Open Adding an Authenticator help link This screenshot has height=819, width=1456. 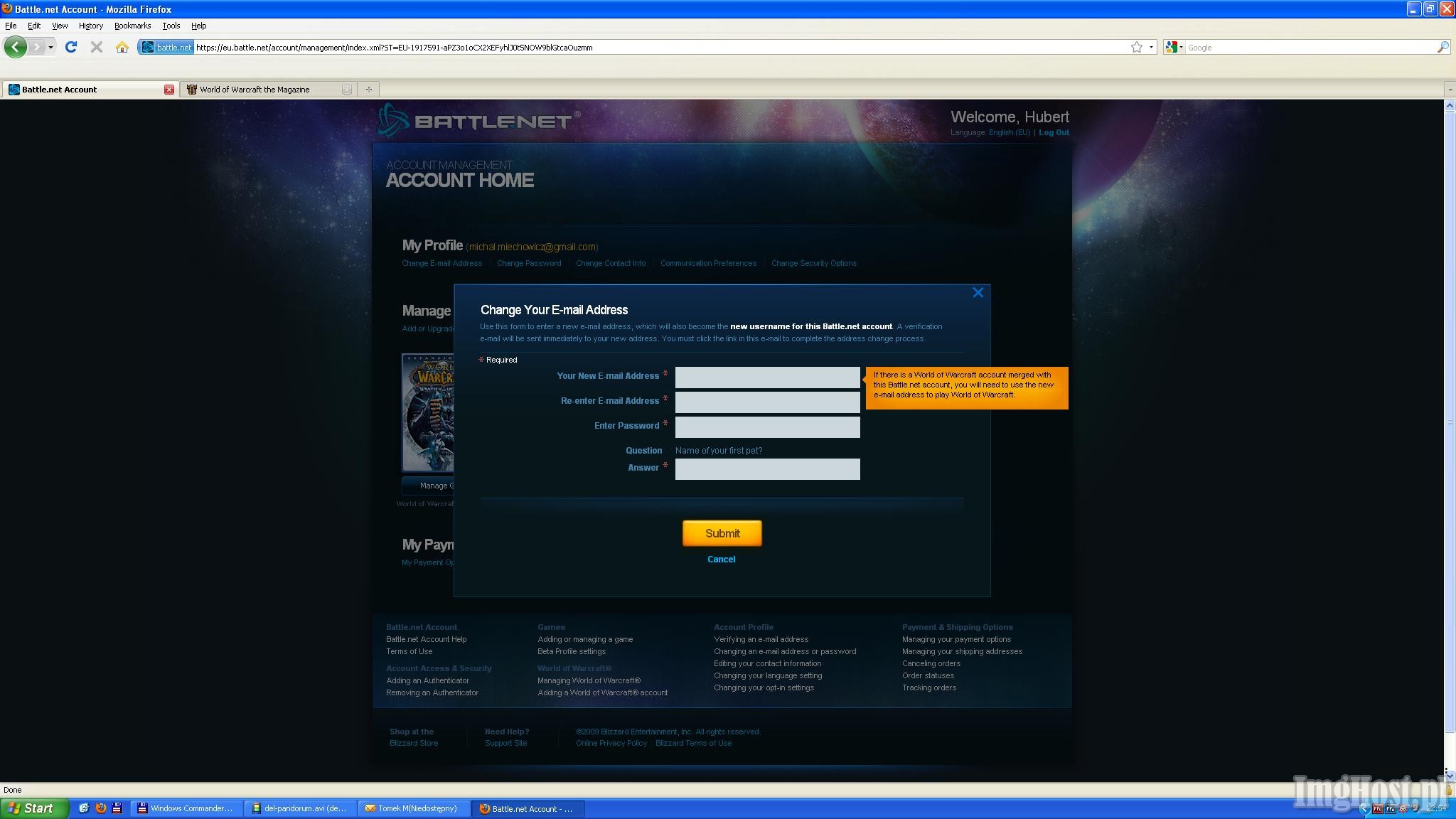pos(427,680)
